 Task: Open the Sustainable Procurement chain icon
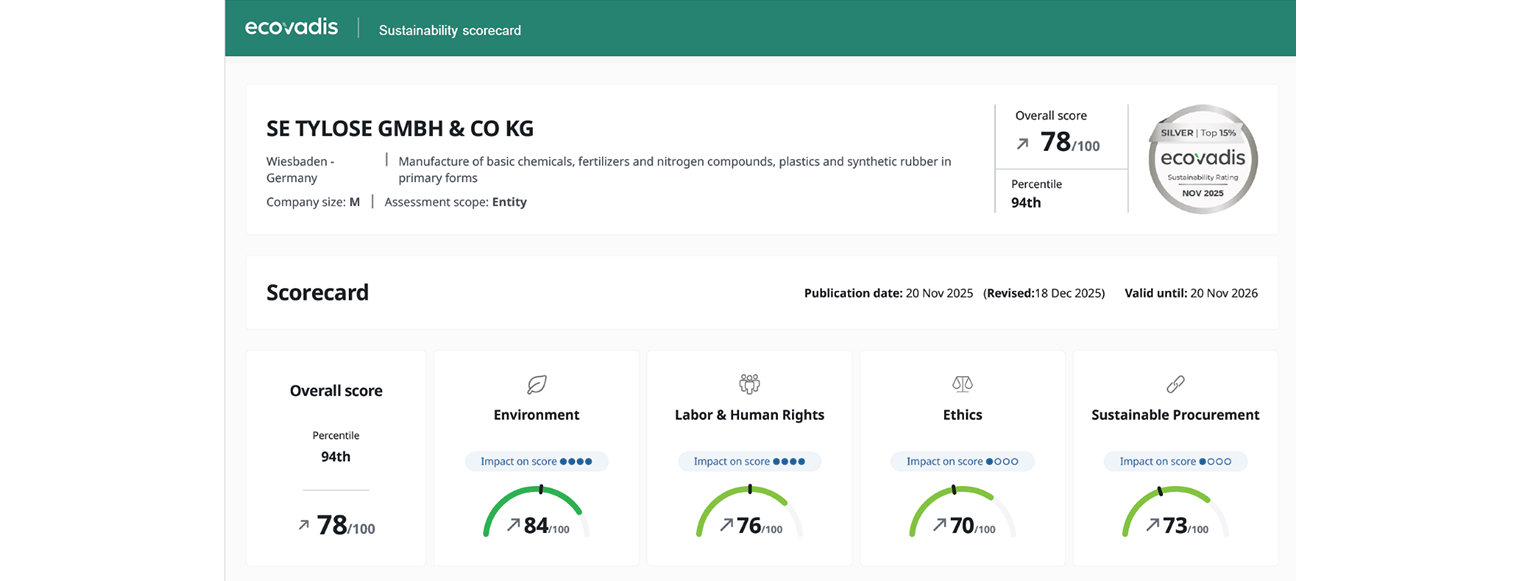(1175, 383)
